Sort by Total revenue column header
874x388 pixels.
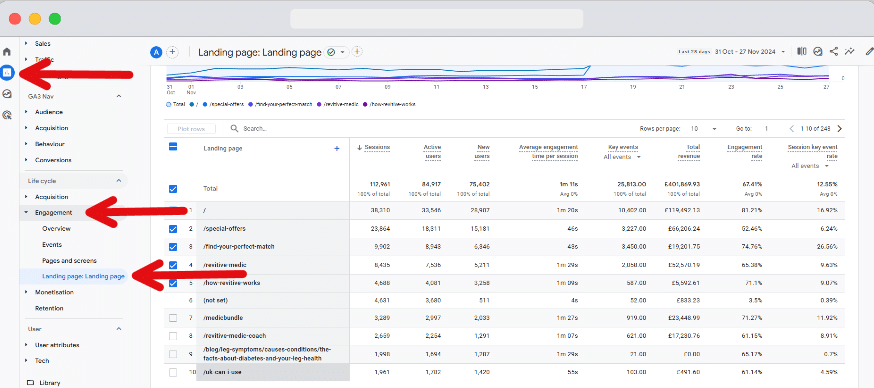point(689,152)
